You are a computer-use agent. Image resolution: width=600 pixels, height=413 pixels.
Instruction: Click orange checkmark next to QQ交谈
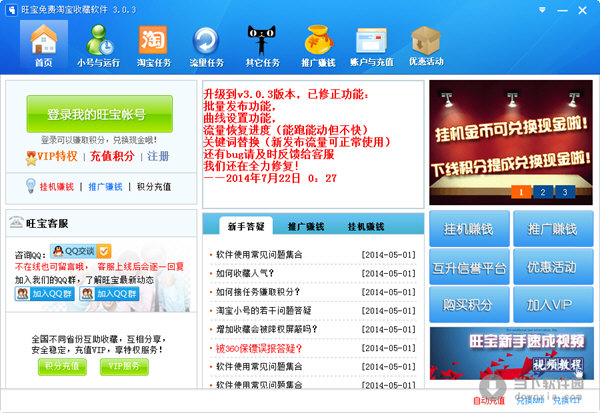104,251
